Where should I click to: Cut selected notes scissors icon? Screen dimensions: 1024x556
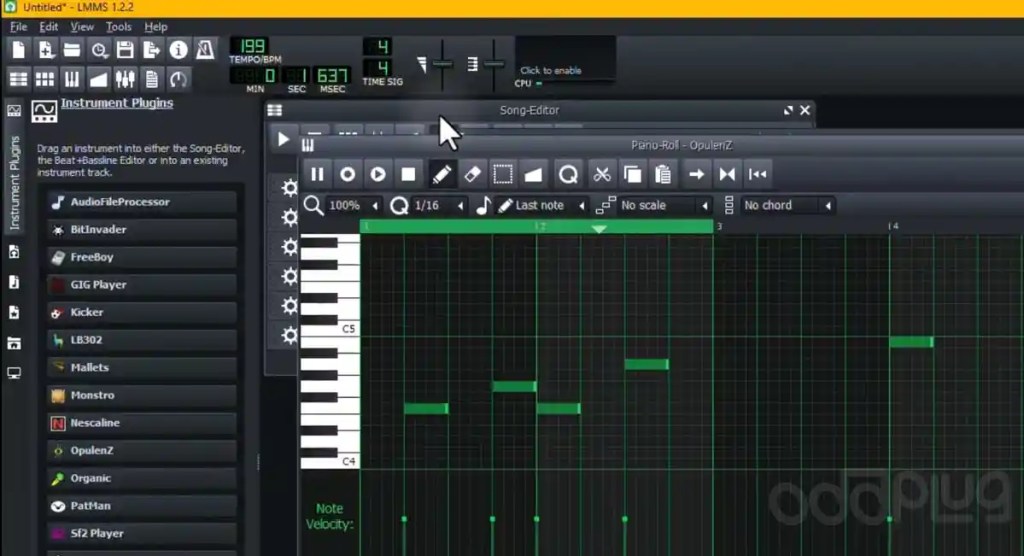pyautogui.click(x=601, y=174)
